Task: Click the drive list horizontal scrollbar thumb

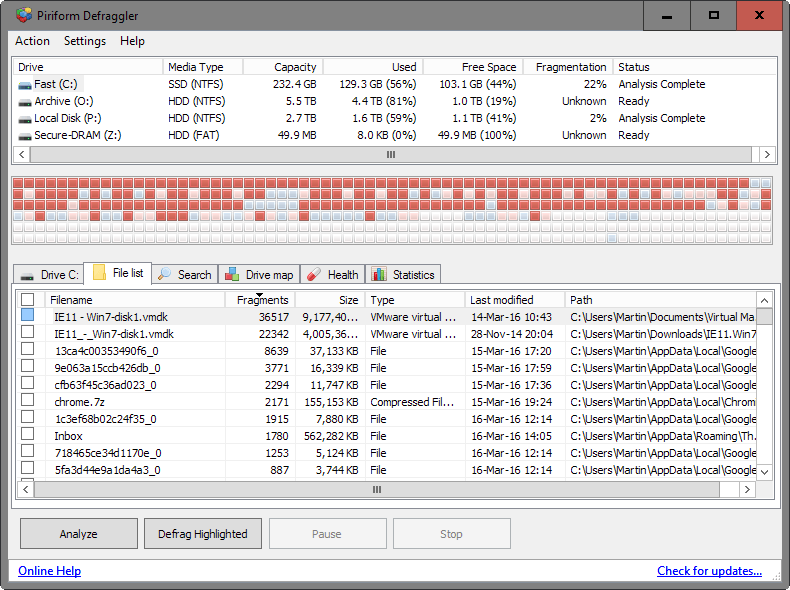Action: (391, 155)
